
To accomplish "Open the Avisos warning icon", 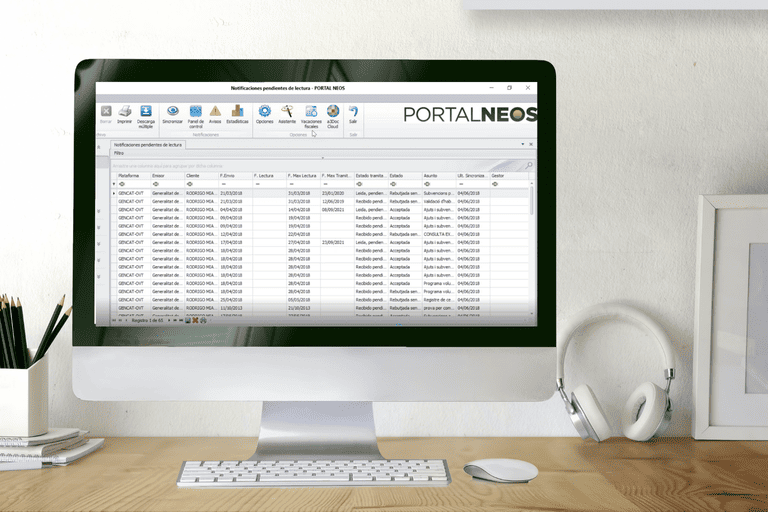I will (x=215, y=114).
